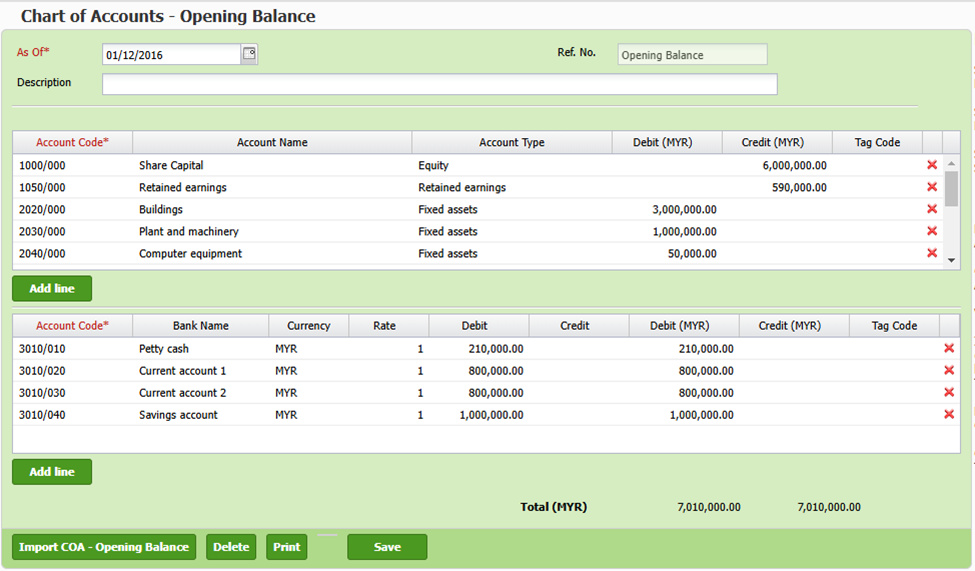
Task: Click the Share Capital account name
Action: (171, 165)
